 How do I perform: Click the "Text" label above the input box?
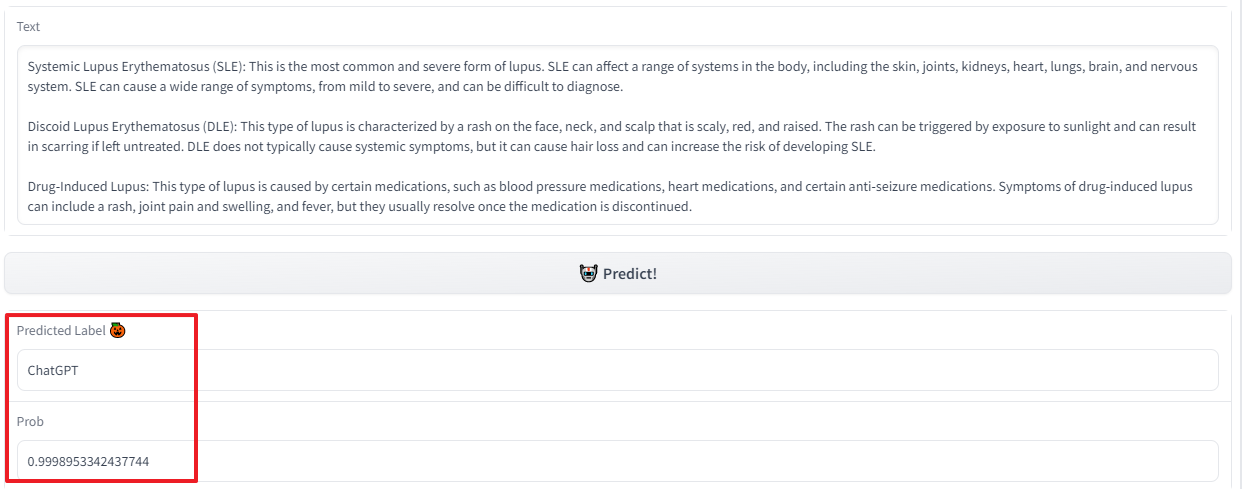coord(29,26)
